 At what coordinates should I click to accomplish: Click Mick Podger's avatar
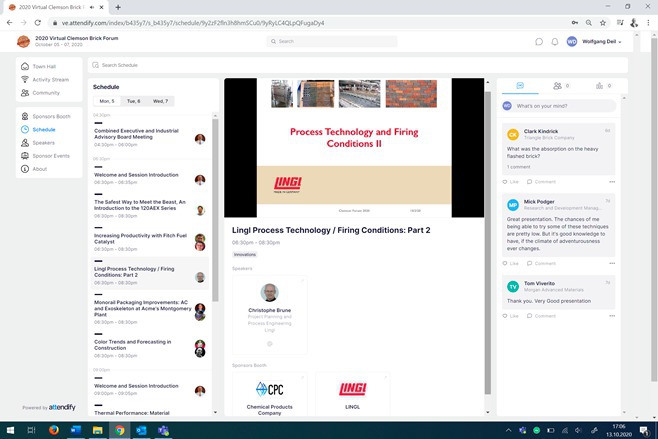[513, 205]
